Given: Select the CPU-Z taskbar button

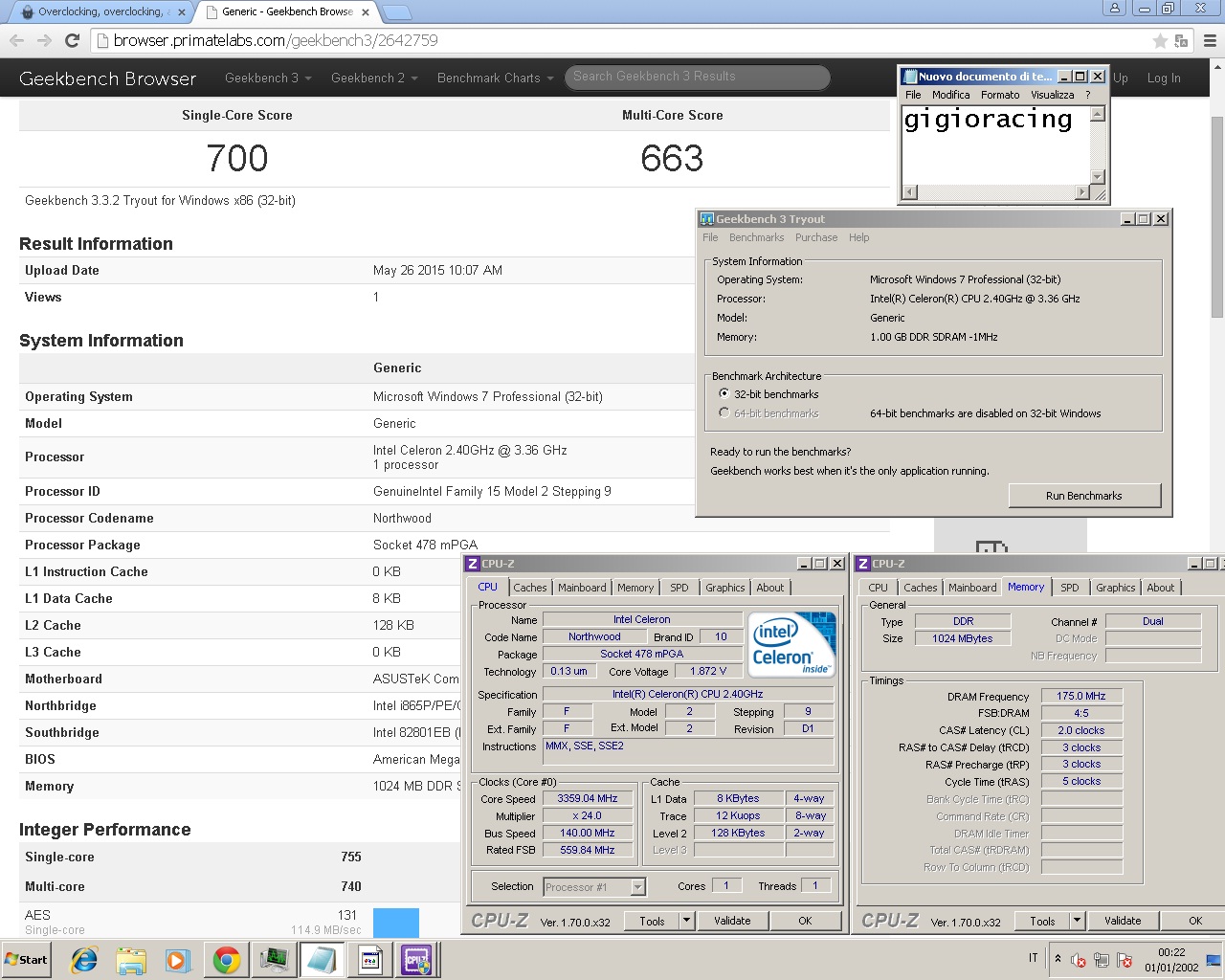Looking at the screenshot, I should pyautogui.click(x=417, y=960).
